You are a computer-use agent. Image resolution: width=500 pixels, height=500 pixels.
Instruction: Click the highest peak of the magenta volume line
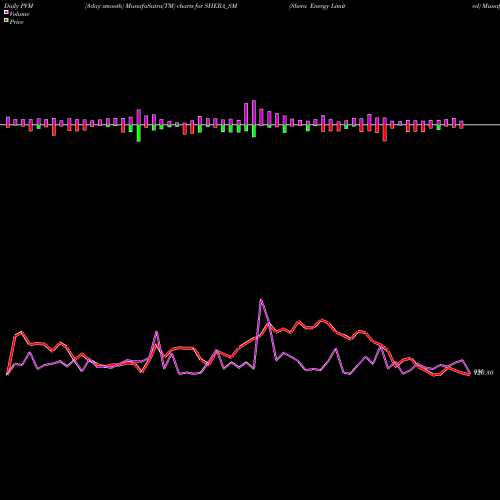261,300
